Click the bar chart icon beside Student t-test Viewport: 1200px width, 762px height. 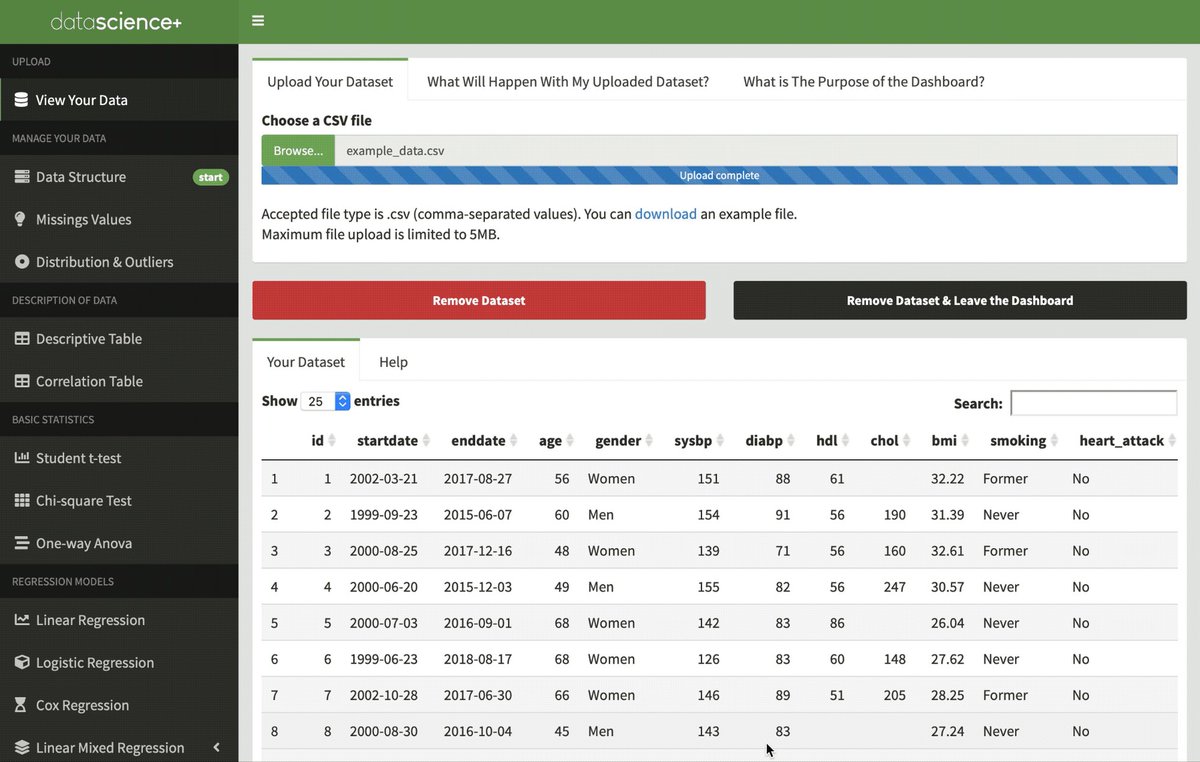pos(21,458)
